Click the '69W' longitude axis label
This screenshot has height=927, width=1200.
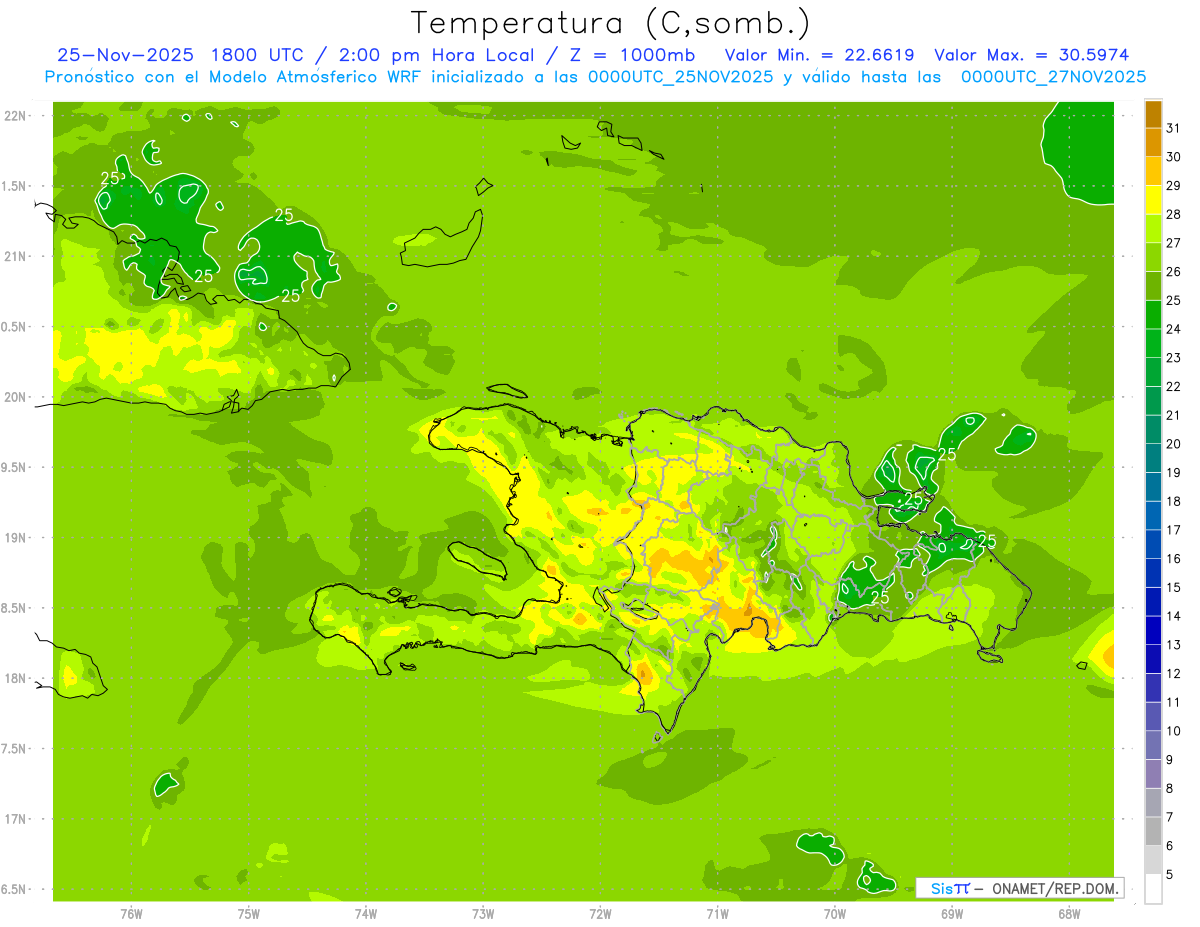(952, 914)
